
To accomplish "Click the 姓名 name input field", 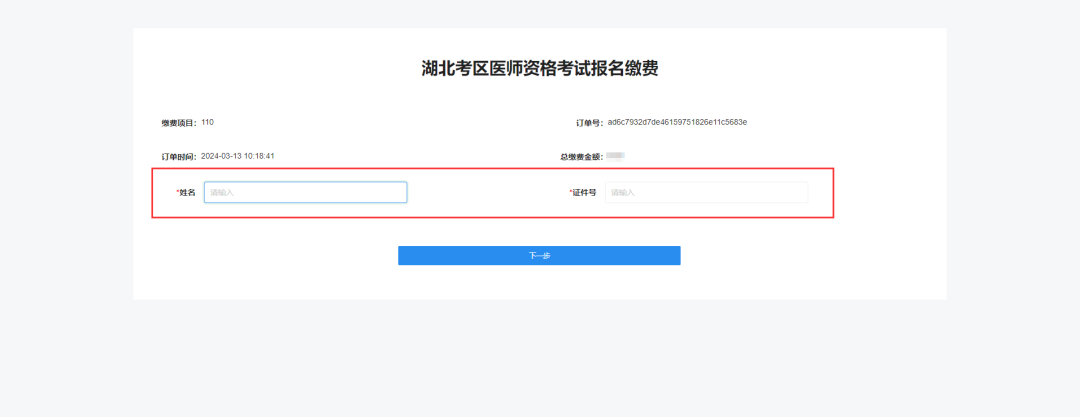I will click(x=305, y=192).
